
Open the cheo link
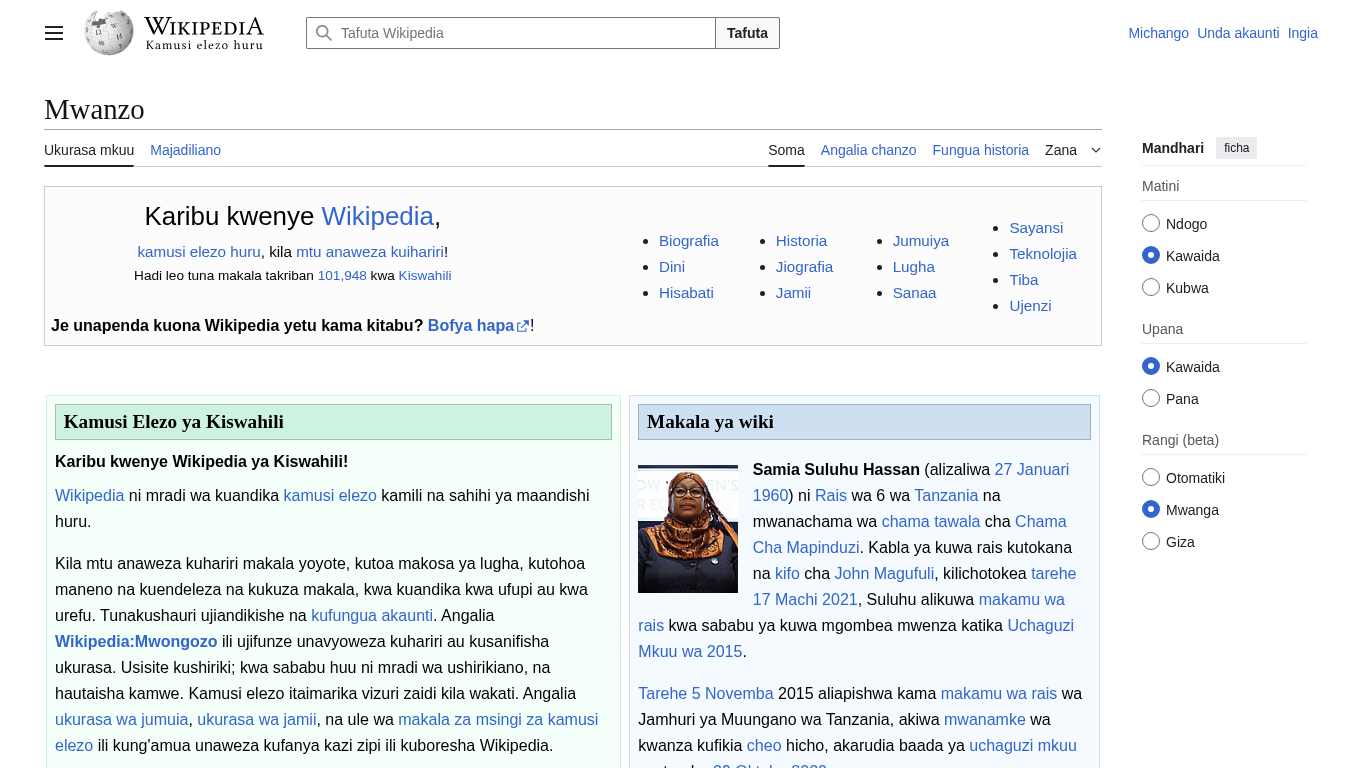click(x=764, y=745)
